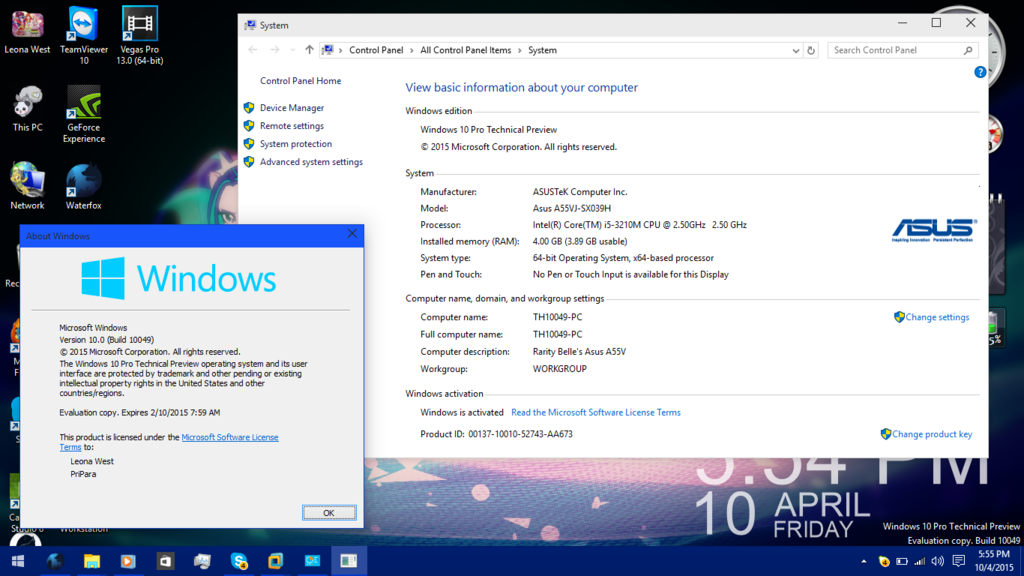The height and width of the screenshot is (576, 1024).
Task: Open license terms link in About Windows
Action: [x=229, y=438]
